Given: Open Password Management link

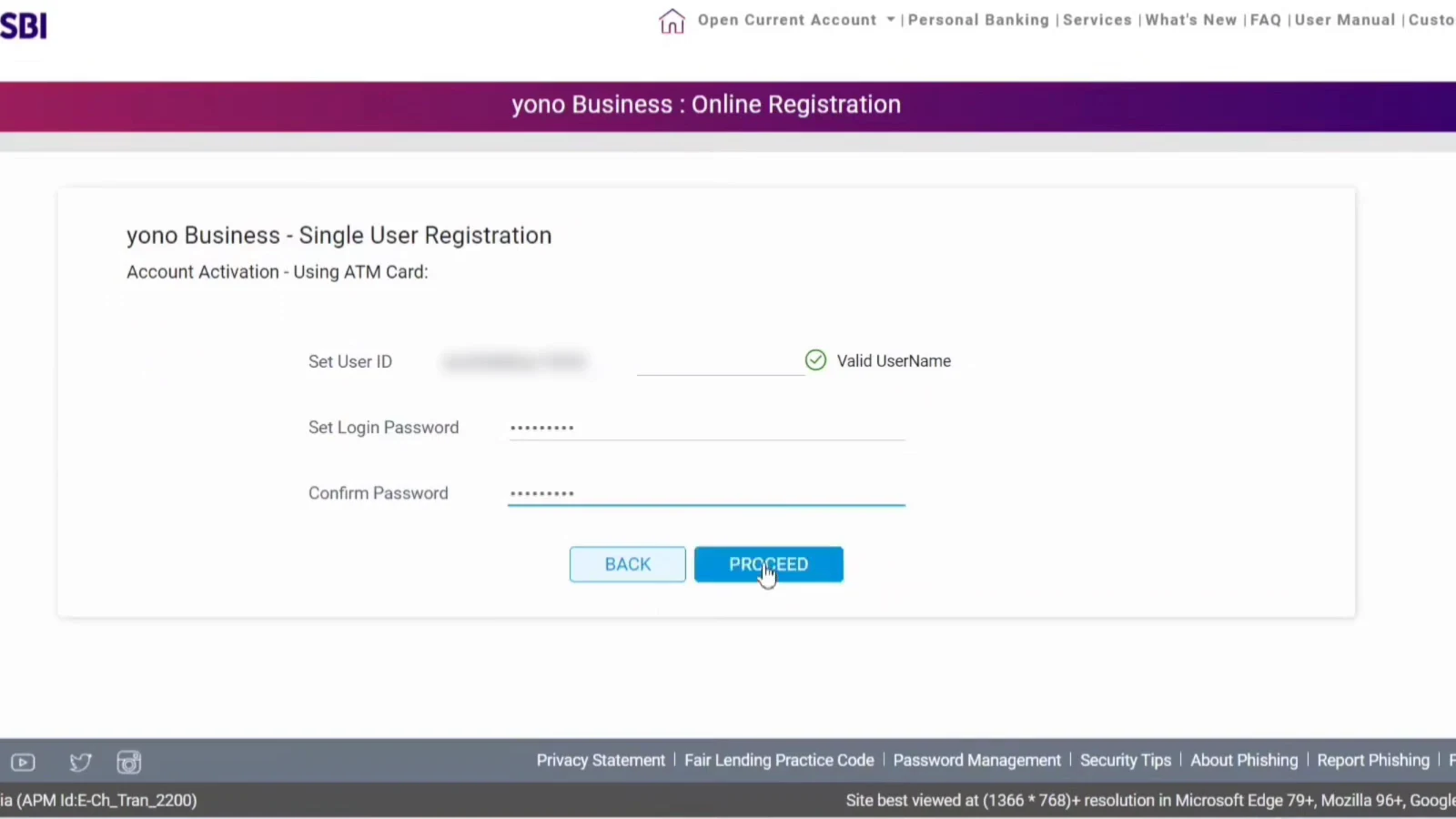Looking at the screenshot, I should pos(977,760).
